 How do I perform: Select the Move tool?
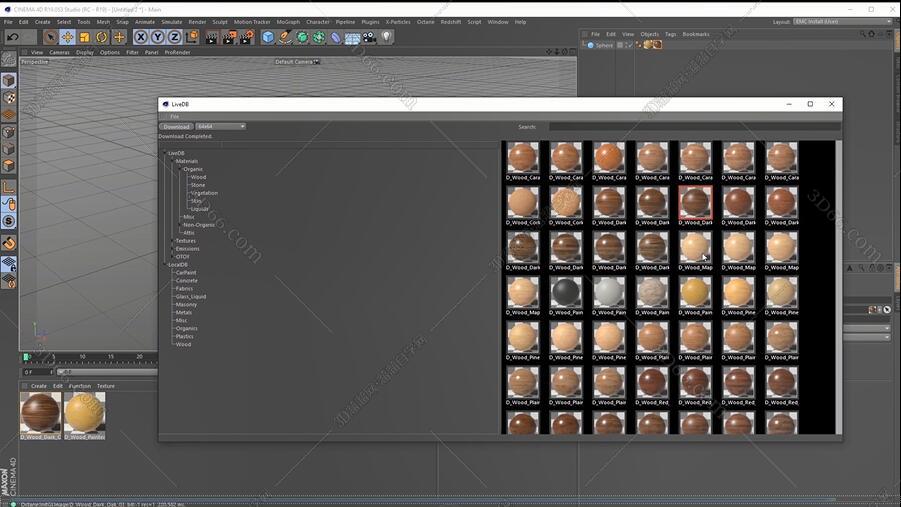[67, 37]
